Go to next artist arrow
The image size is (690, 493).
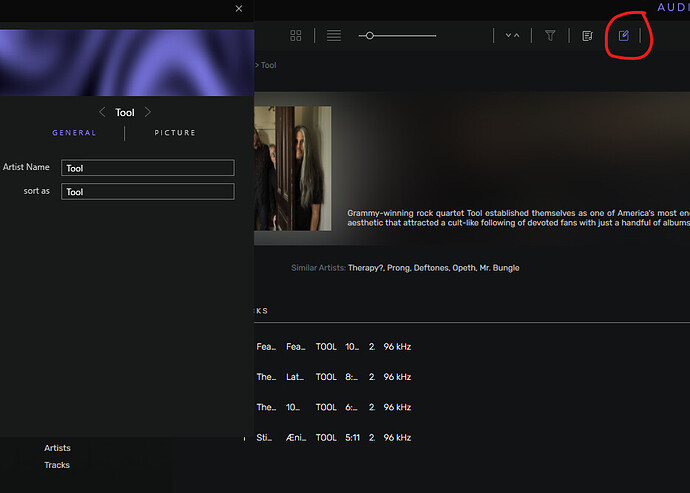click(x=148, y=112)
